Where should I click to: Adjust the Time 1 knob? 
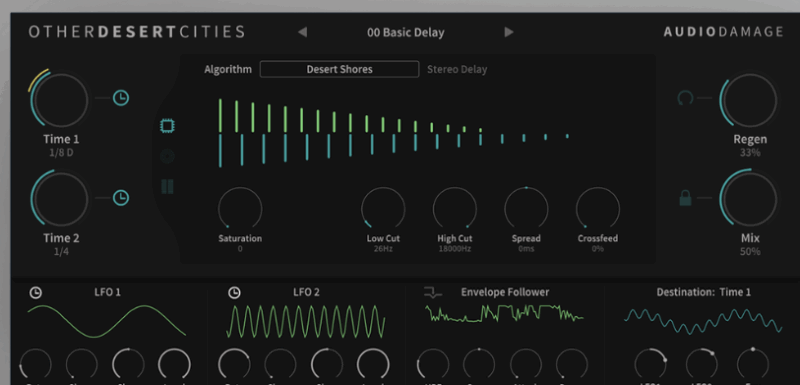click(61, 100)
